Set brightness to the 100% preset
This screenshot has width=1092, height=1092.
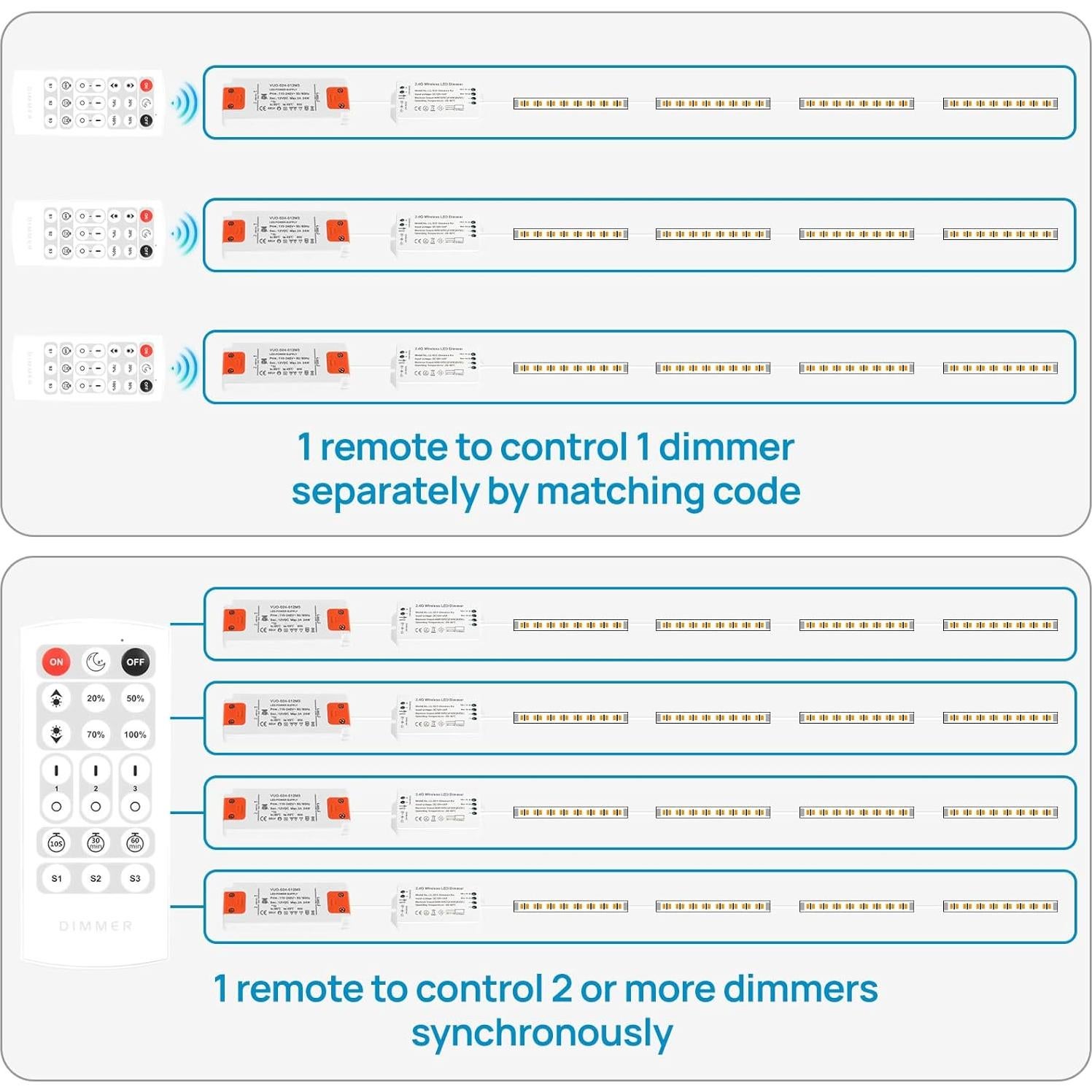(135, 735)
